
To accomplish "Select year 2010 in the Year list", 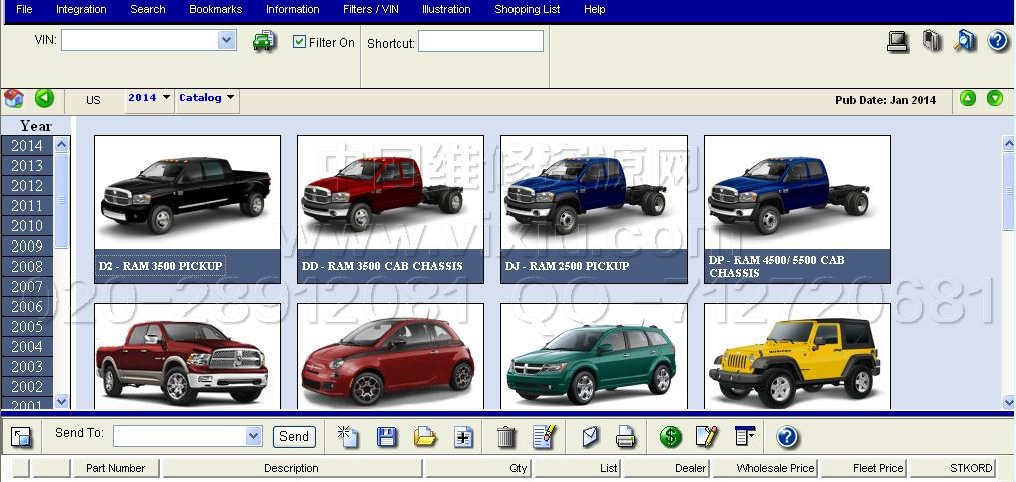I will click(27, 226).
